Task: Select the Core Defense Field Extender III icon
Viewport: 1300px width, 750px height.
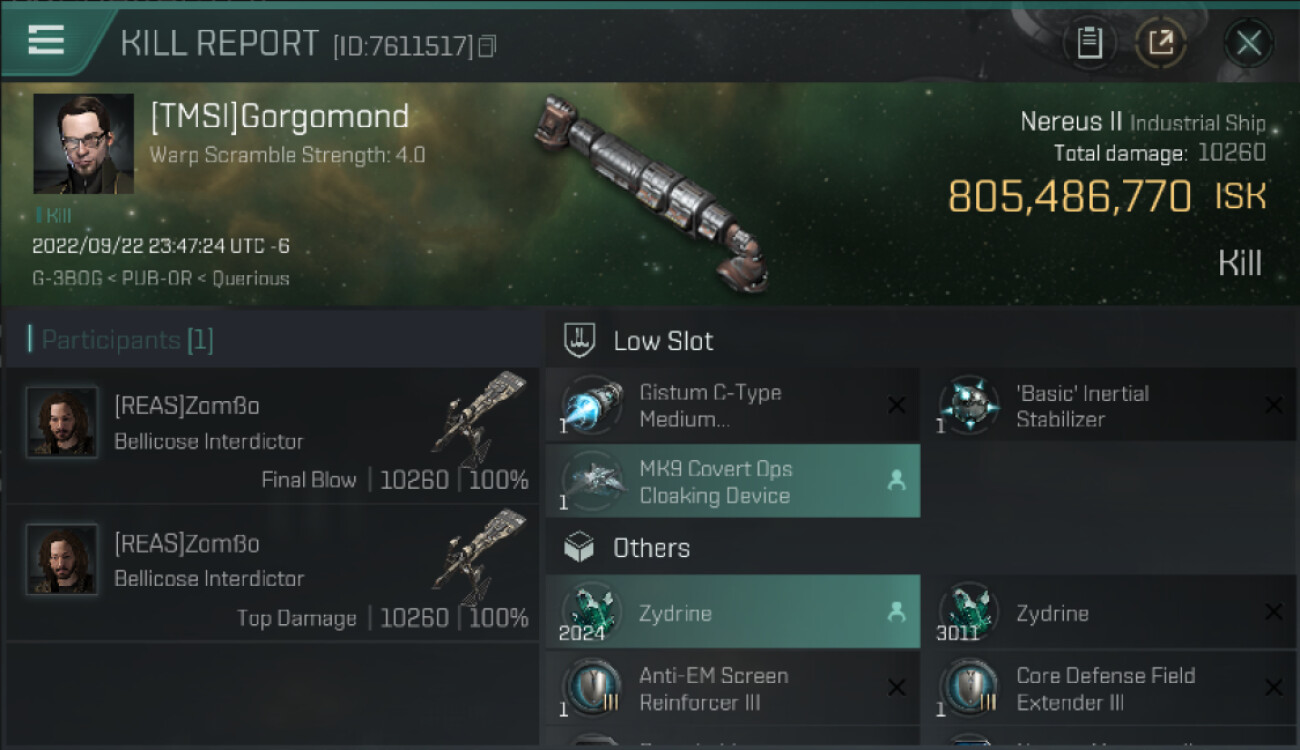Action: 969,688
